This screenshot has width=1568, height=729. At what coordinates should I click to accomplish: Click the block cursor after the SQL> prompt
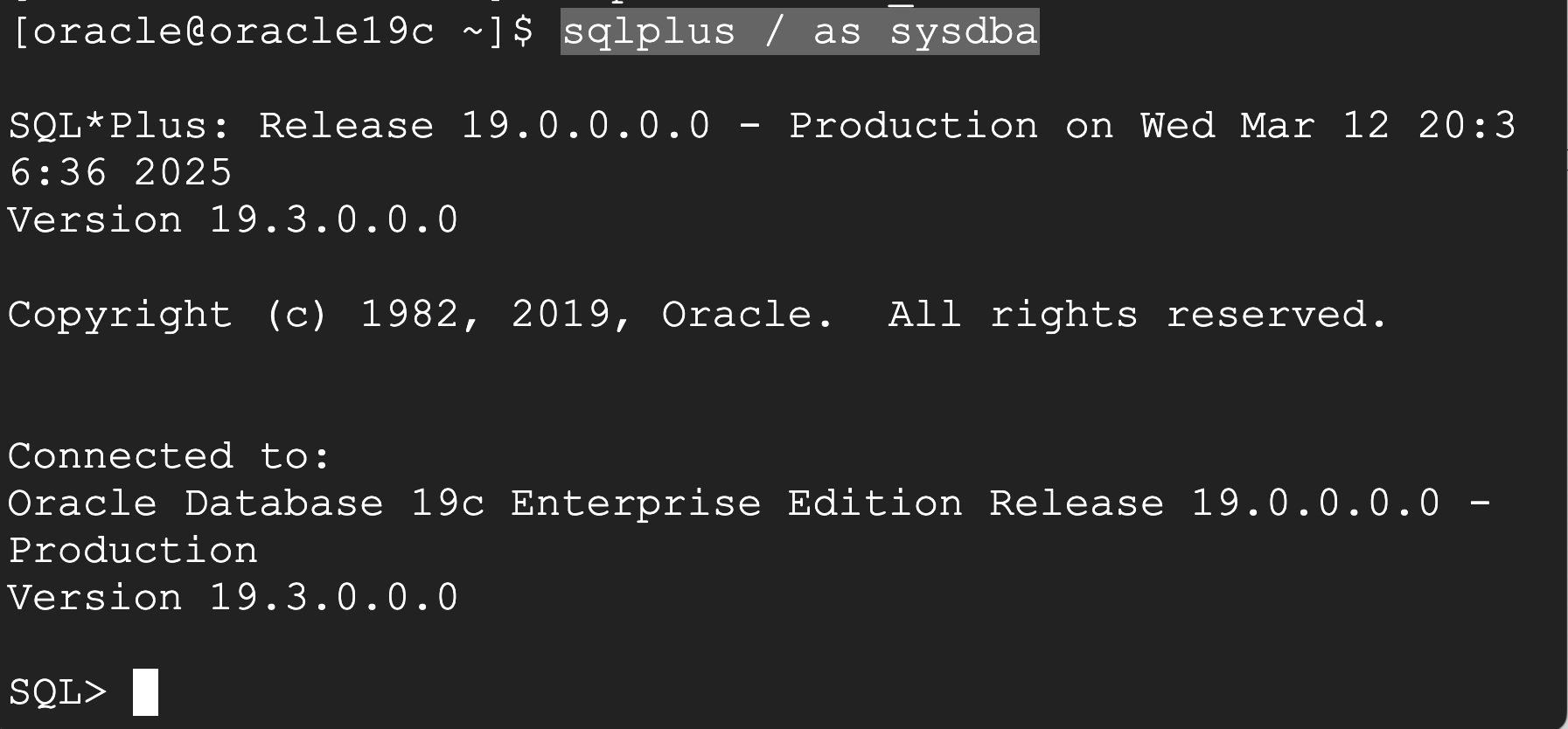145,692
